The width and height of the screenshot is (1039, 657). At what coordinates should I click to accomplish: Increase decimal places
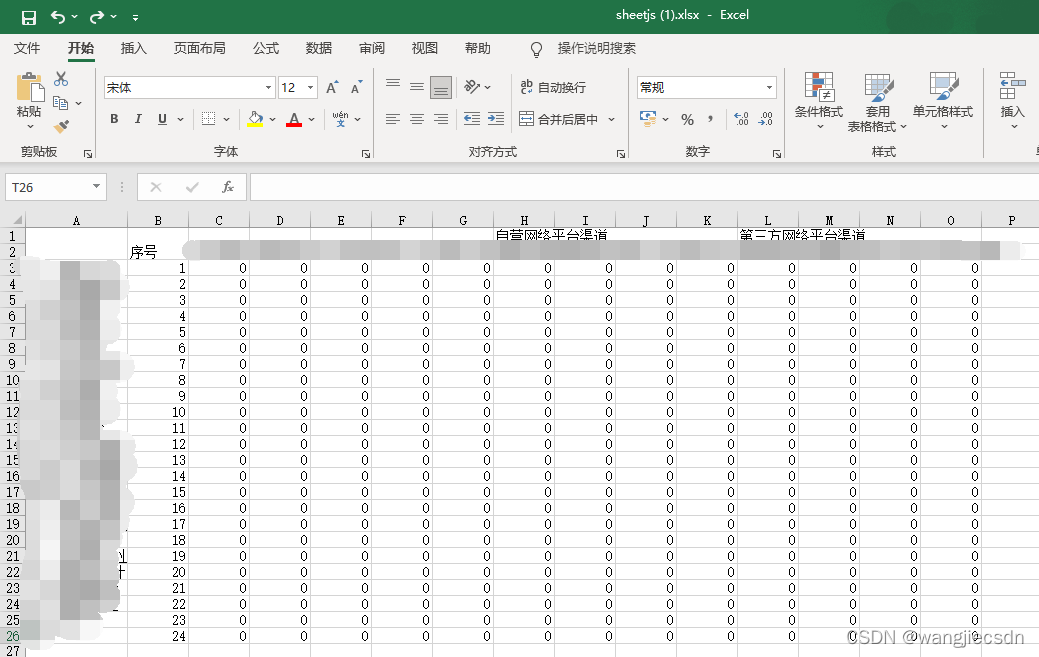pos(741,119)
